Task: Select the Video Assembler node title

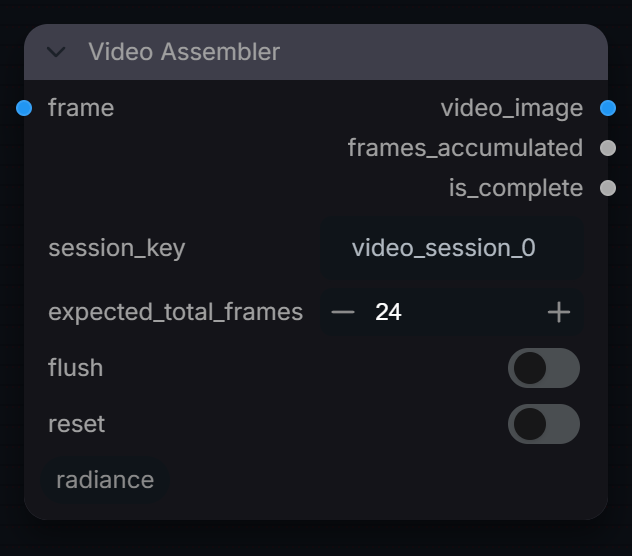Action: [184, 52]
